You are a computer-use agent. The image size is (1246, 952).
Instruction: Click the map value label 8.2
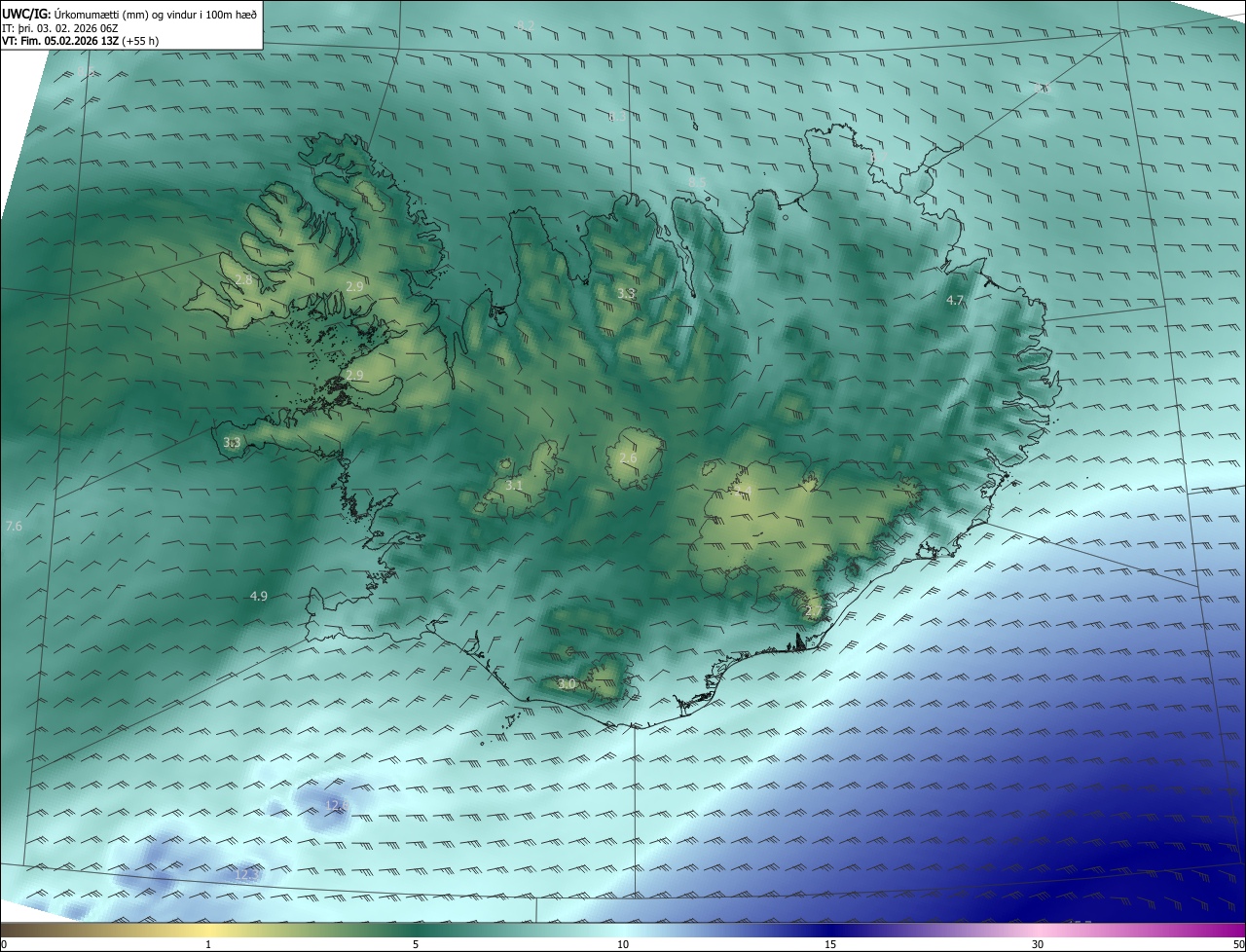[x=526, y=24]
